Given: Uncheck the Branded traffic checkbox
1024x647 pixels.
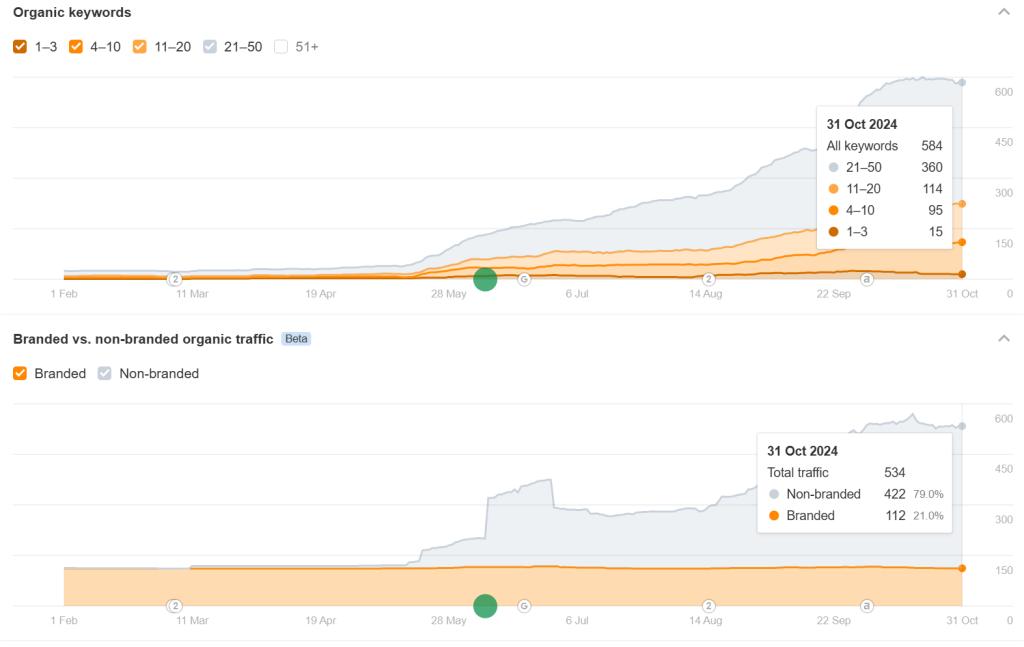Looking at the screenshot, I should (x=20, y=373).
